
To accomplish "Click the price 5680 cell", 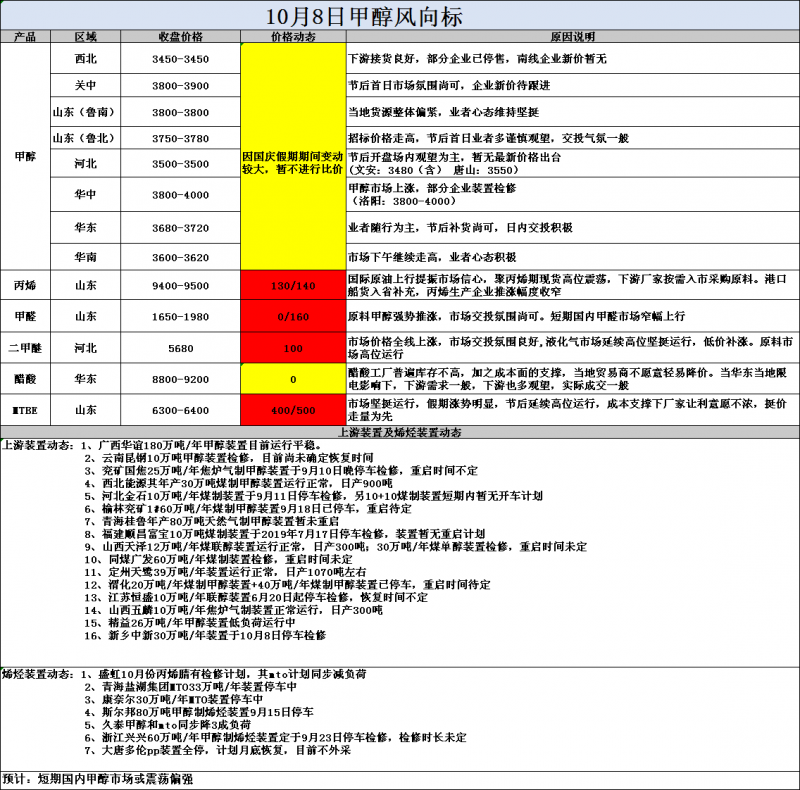I will point(180,348).
